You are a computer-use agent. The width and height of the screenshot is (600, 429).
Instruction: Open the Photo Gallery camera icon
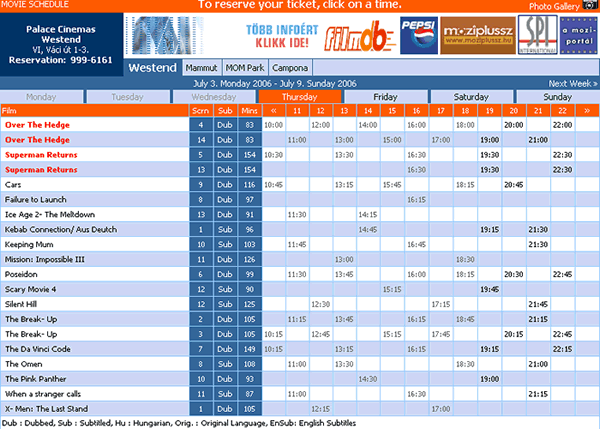click(590, 5)
